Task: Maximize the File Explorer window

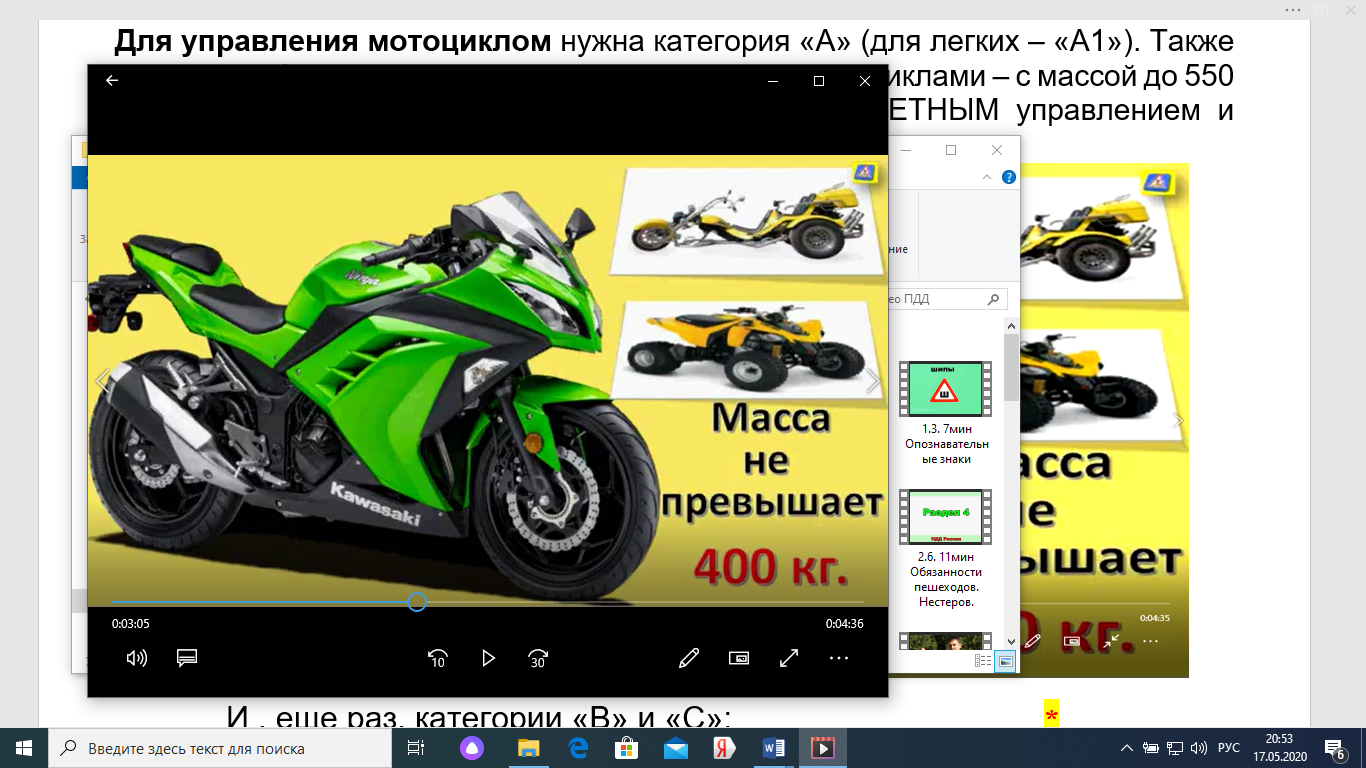Action: pyautogui.click(x=951, y=150)
